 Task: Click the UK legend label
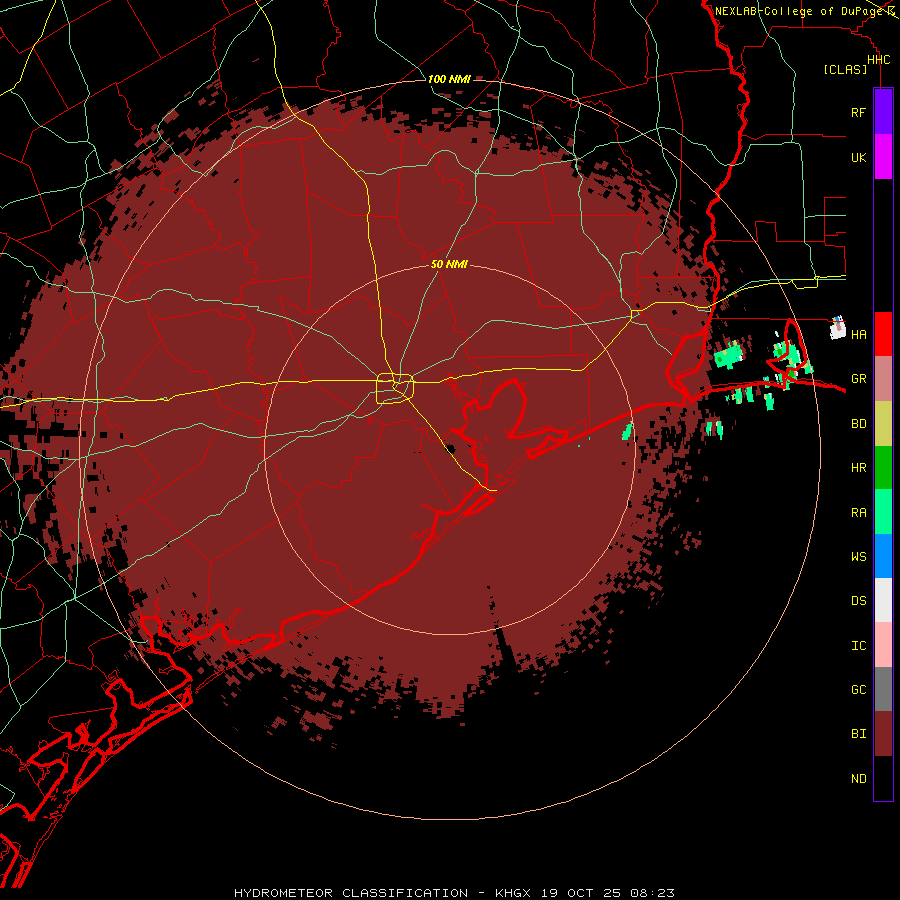tap(858, 157)
